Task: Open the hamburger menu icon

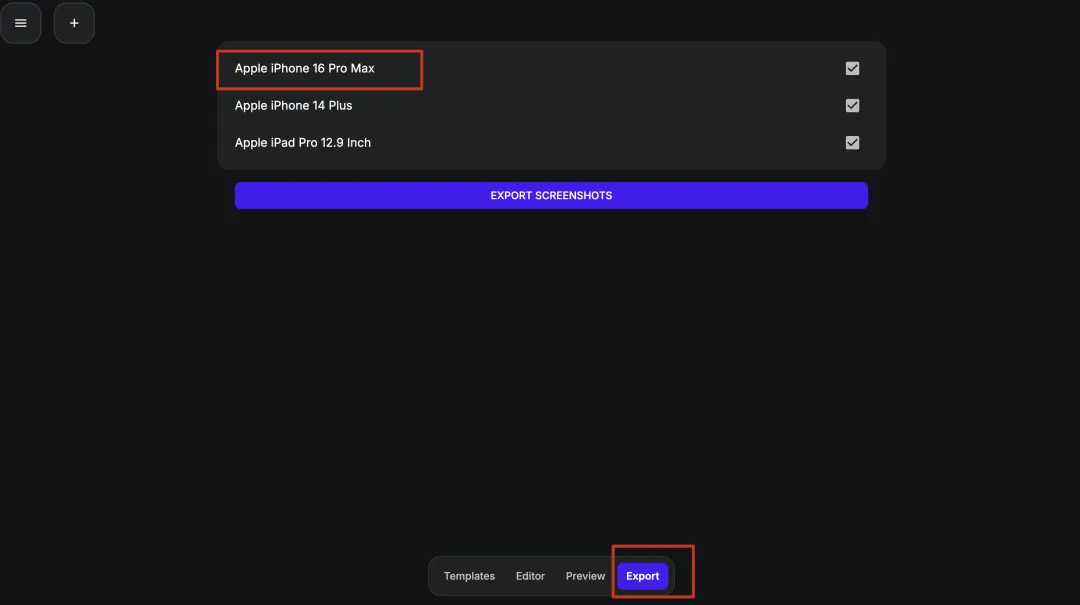Action: point(21,23)
